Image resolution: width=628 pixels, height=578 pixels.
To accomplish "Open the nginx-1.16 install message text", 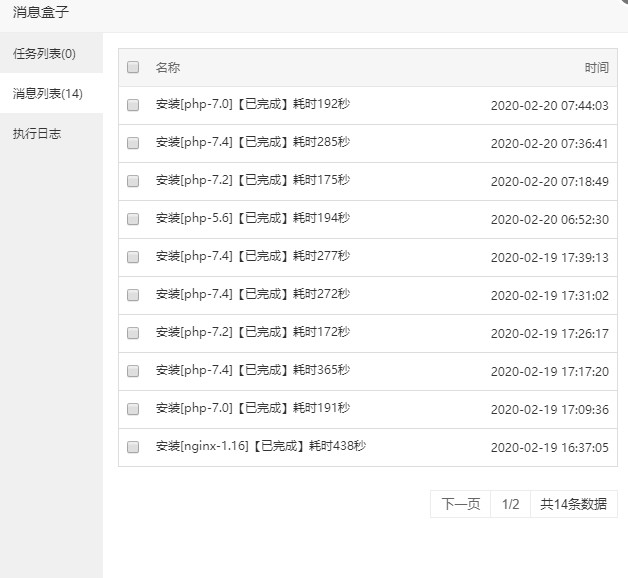I will click(x=260, y=446).
